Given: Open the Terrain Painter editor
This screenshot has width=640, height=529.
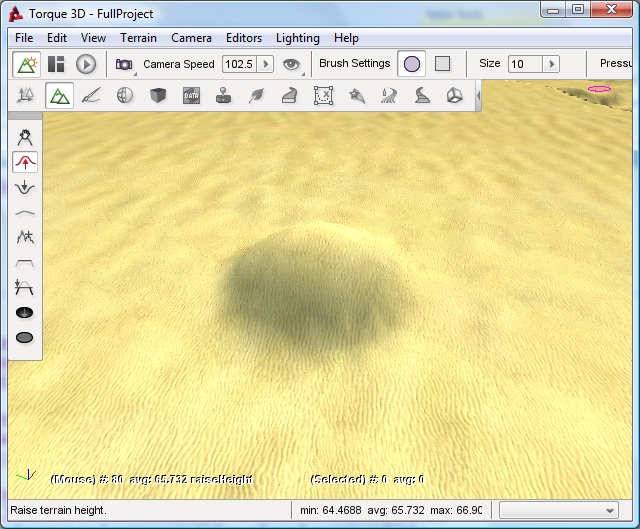Looking at the screenshot, I should tap(91, 96).
